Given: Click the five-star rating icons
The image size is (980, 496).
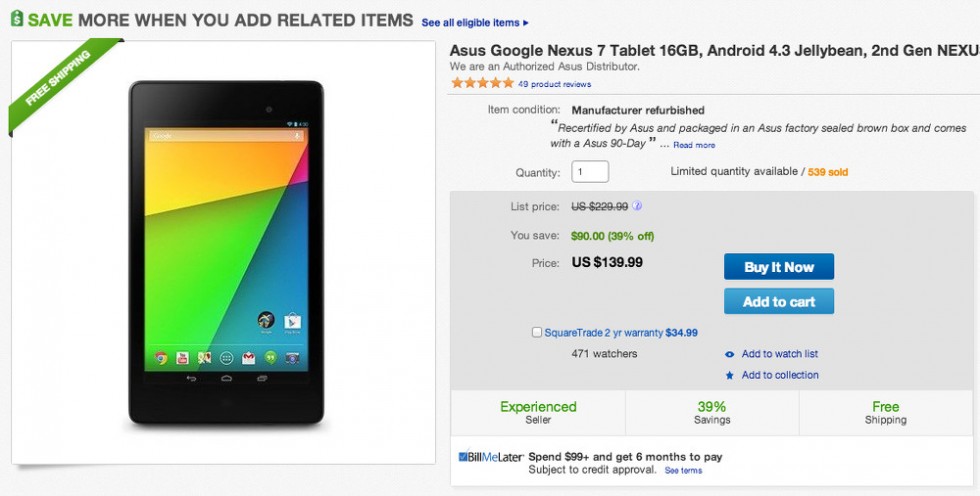Looking at the screenshot, I should click(482, 84).
